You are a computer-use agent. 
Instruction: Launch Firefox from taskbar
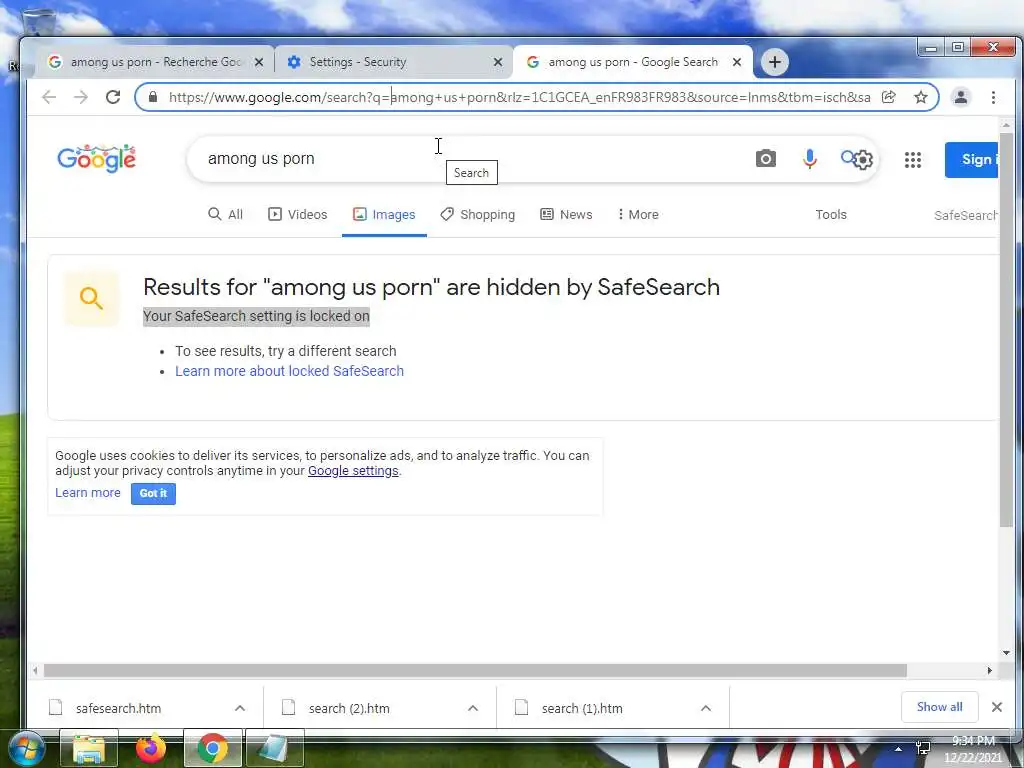click(x=151, y=749)
